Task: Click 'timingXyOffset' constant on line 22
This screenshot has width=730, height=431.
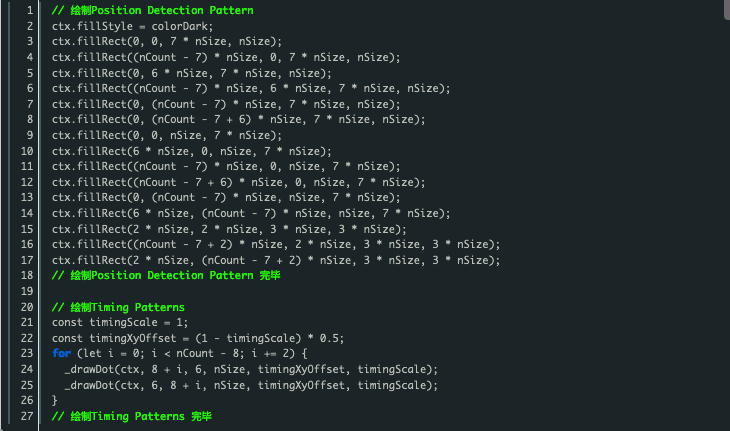Action: point(133,338)
